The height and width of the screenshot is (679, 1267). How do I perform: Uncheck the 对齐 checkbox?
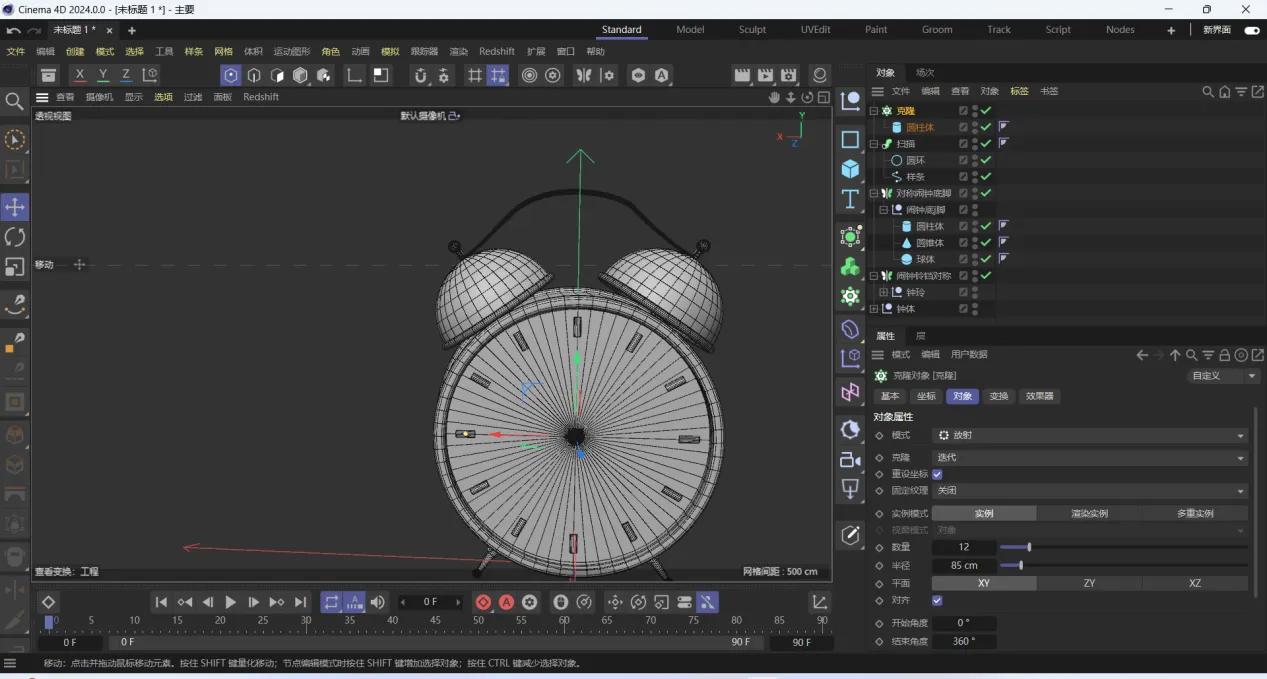[x=937, y=600]
